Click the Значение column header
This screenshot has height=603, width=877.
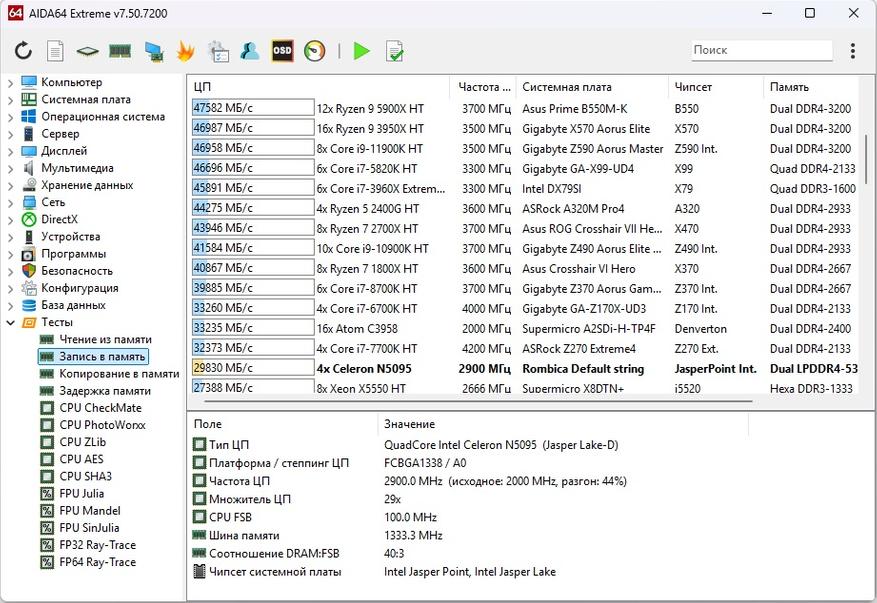tap(563, 424)
